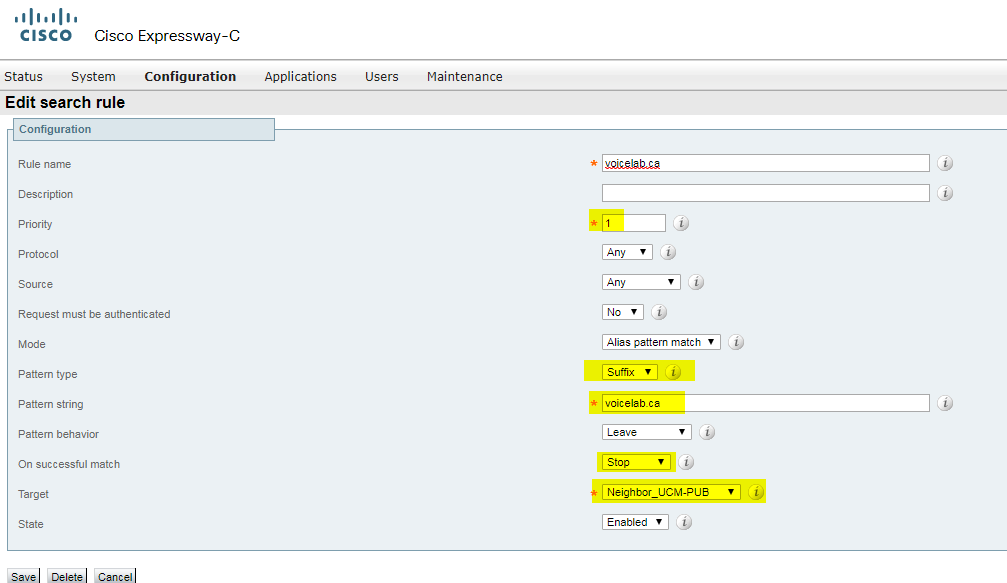Click the On successful match label

[x=69, y=464]
